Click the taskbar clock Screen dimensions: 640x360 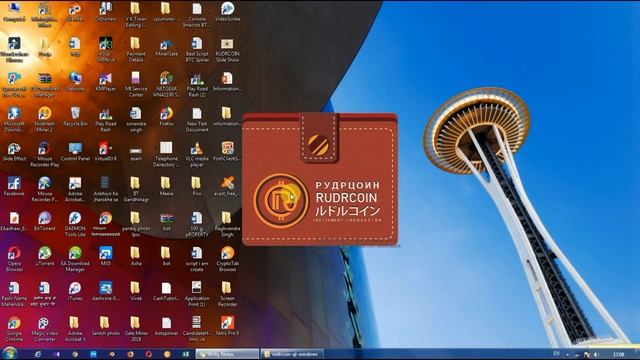point(619,354)
